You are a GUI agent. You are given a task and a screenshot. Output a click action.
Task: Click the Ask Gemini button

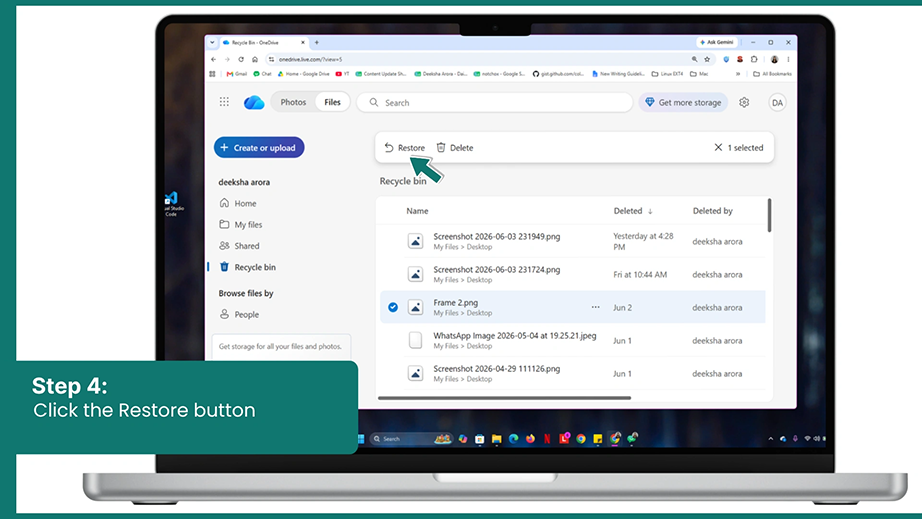pos(717,42)
